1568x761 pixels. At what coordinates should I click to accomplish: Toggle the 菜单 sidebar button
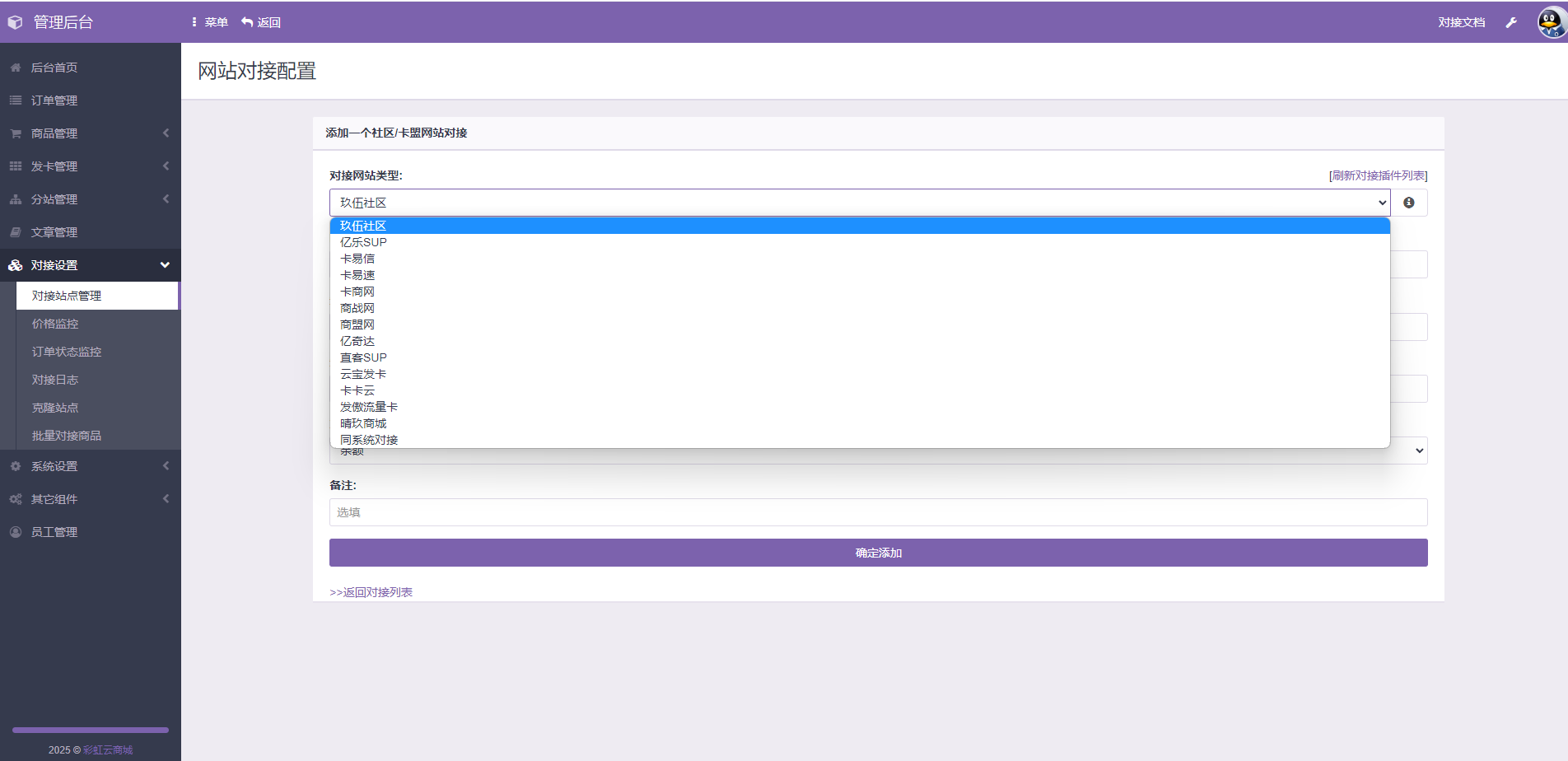(209, 22)
